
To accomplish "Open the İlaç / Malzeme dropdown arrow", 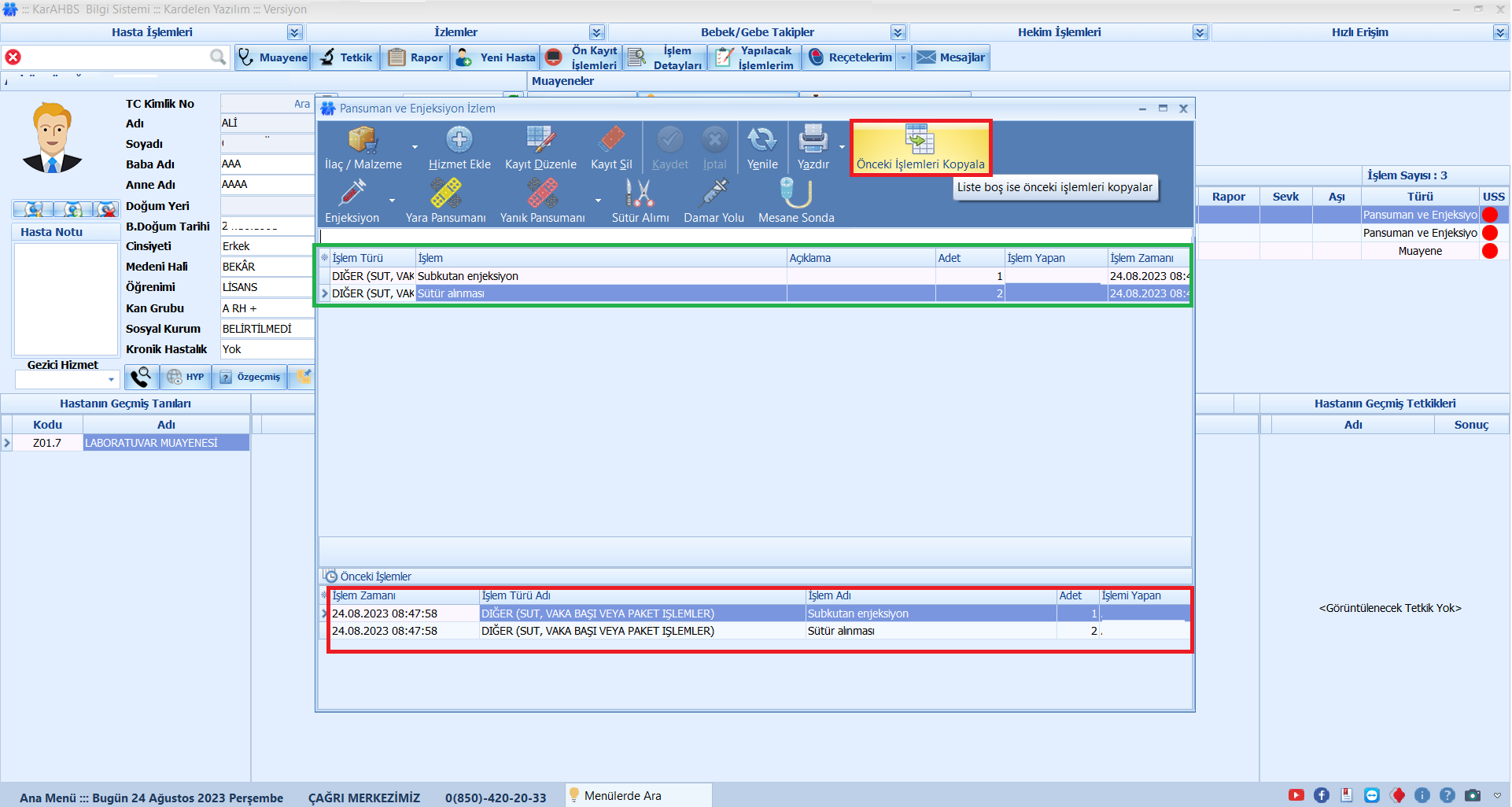I will click(x=415, y=147).
